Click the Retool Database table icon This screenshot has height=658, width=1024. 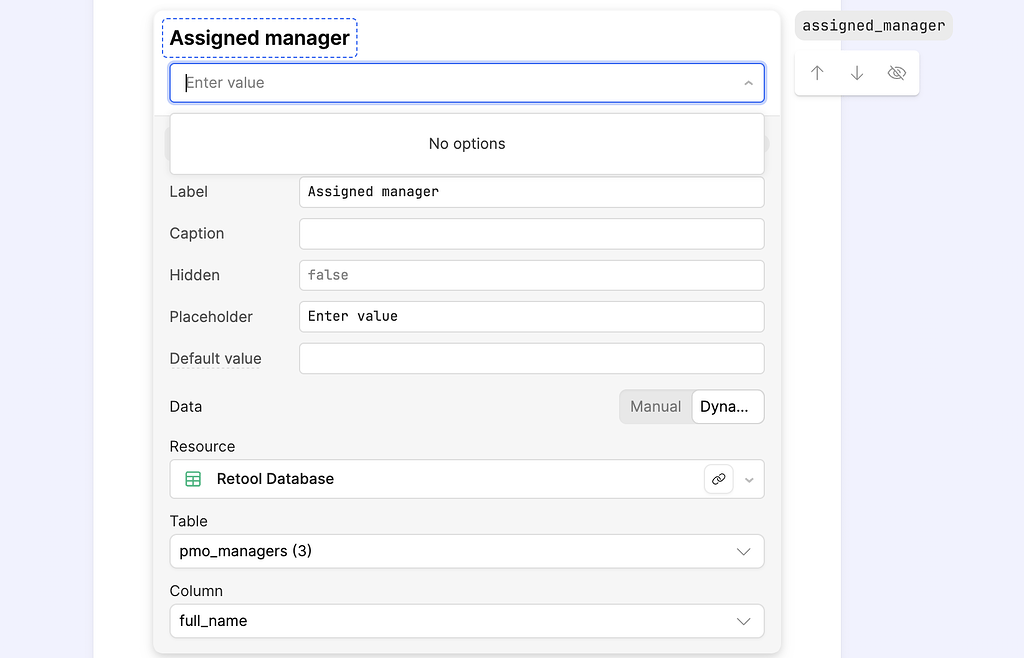click(x=192, y=479)
